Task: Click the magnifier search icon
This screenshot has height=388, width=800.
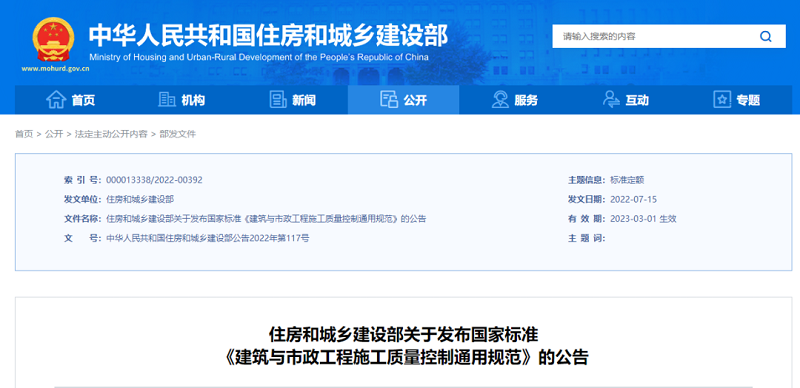Action: tap(765, 36)
